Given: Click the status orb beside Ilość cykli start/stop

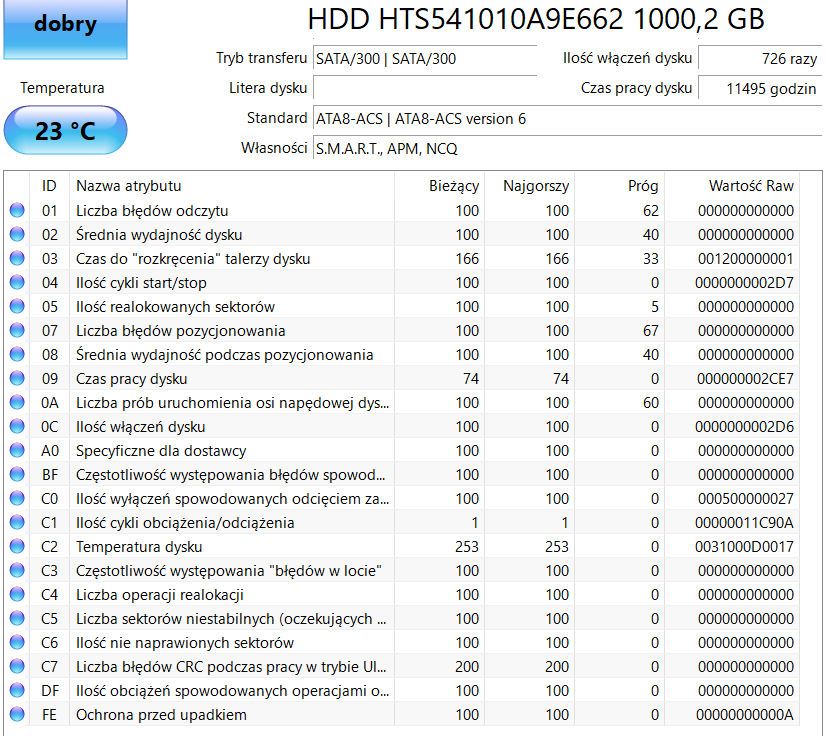Looking at the screenshot, I should [x=17, y=282].
